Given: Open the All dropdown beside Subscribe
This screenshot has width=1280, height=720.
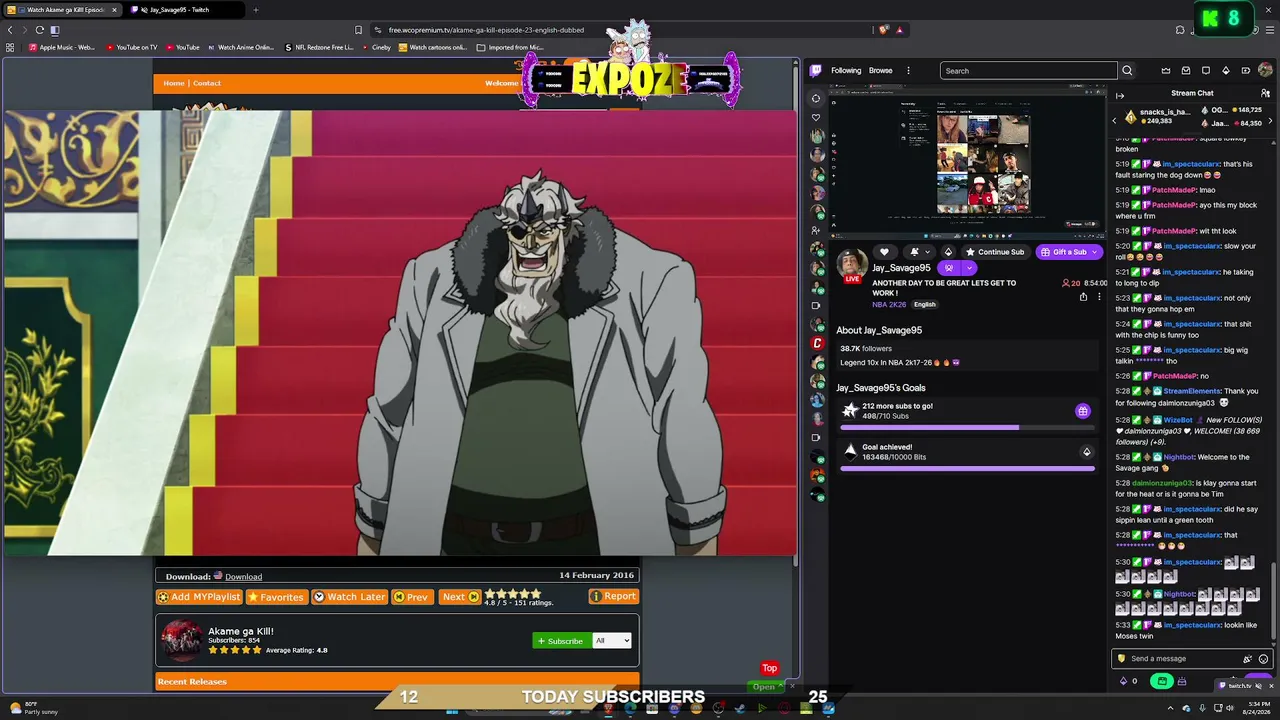Looking at the screenshot, I should tap(612, 641).
